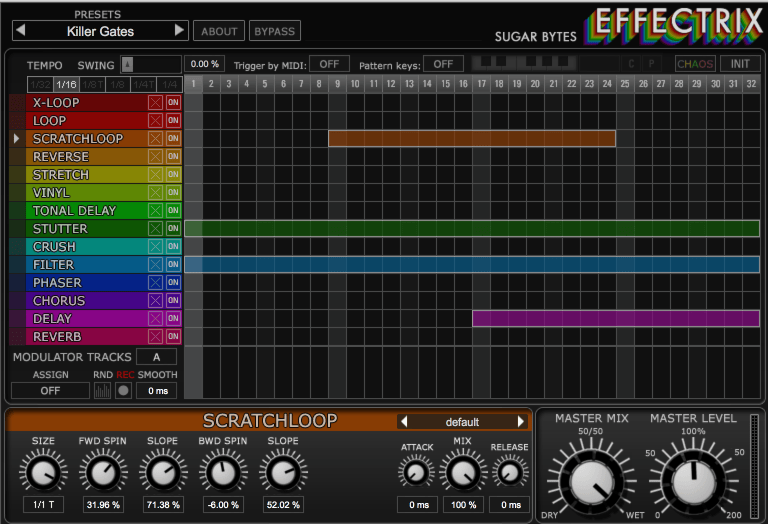Click the SMOOTH 0 ms value field
The width and height of the screenshot is (768, 524).
156,391
